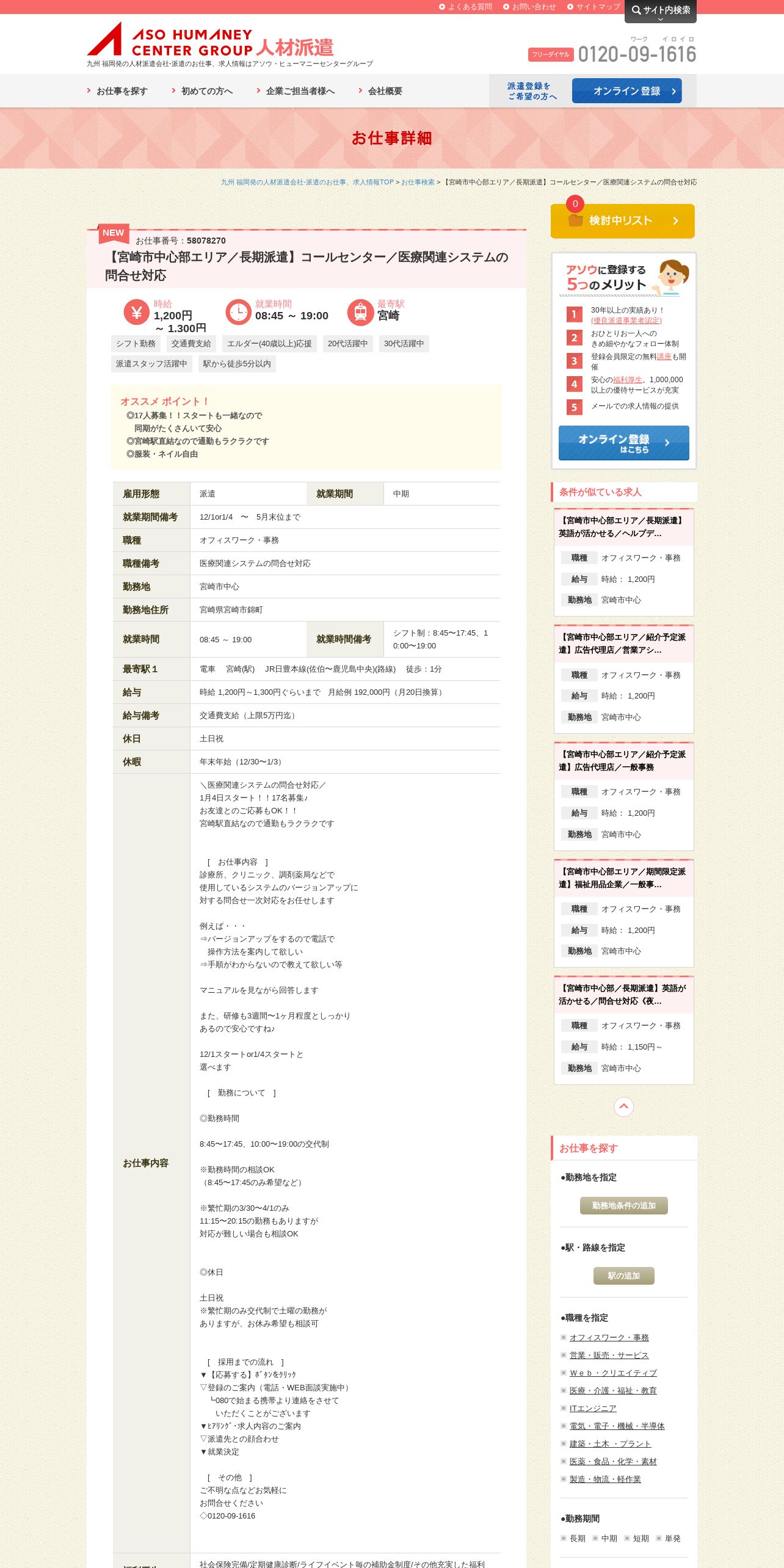
Task: Choose ITエンジニア job category
Action: (593, 1408)
